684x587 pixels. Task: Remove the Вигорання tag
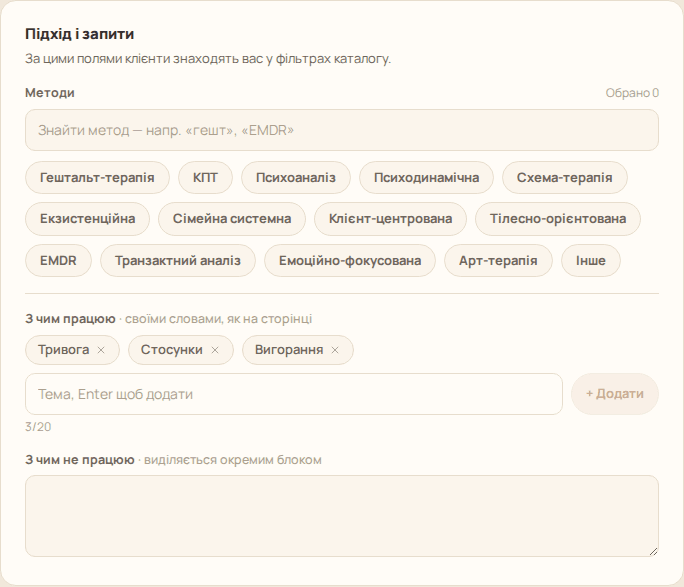[335, 350]
